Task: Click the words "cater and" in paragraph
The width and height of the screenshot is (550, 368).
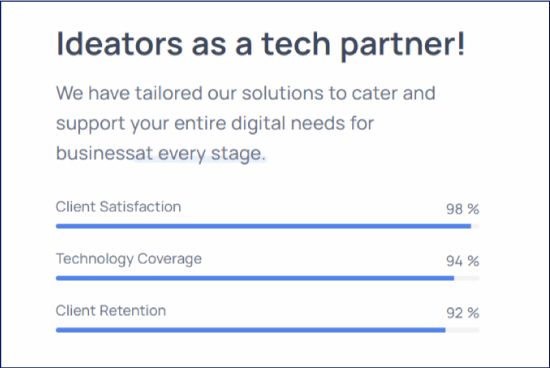Action: 394,93
